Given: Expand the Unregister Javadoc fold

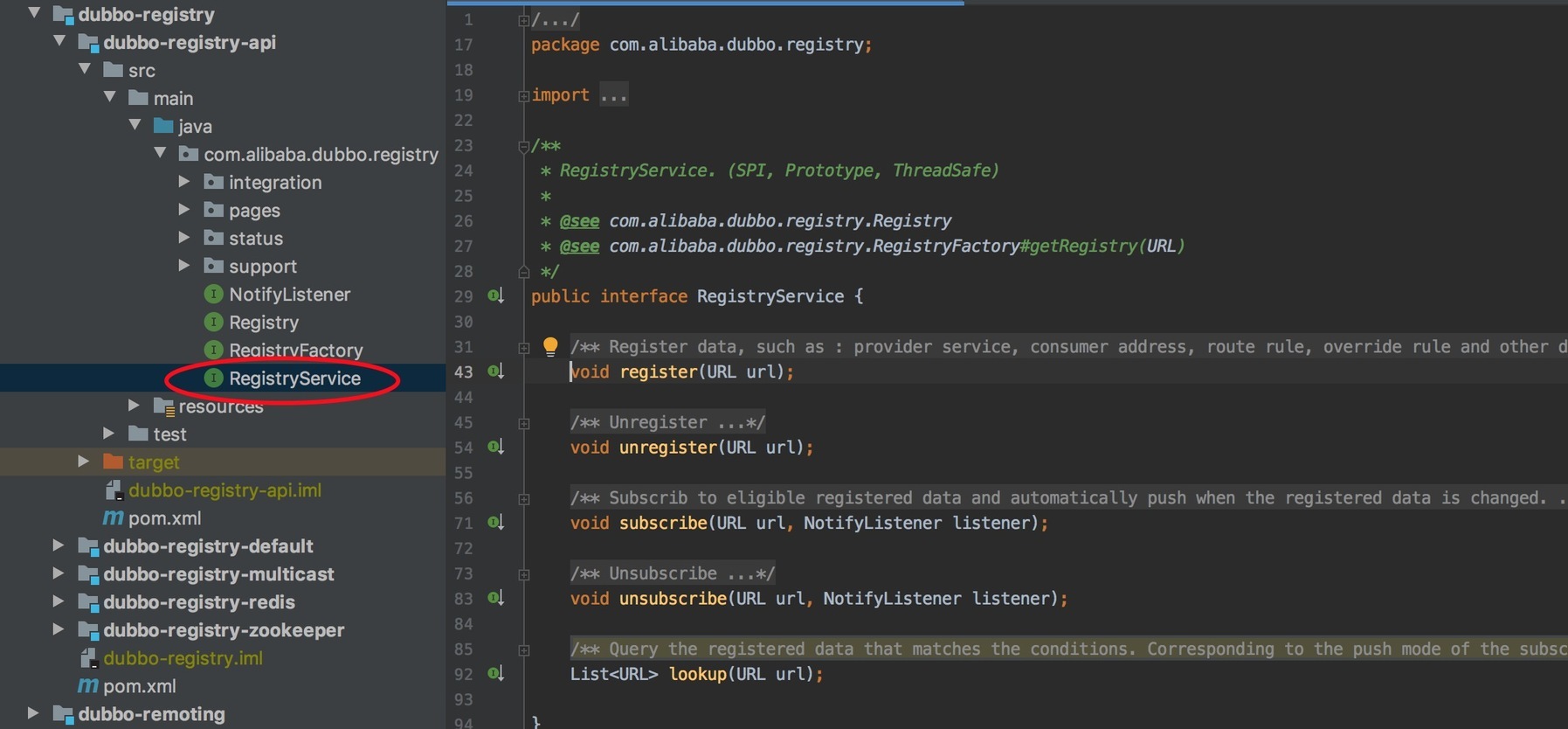Looking at the screenshot, I should (x=523, y=423).
